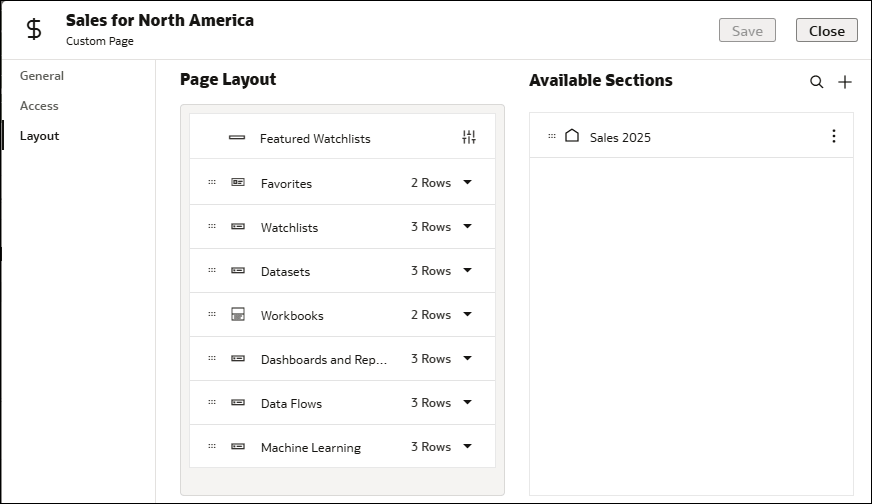
Task: Click the Sales 2025 home icon
Action: tap(572, 136)
